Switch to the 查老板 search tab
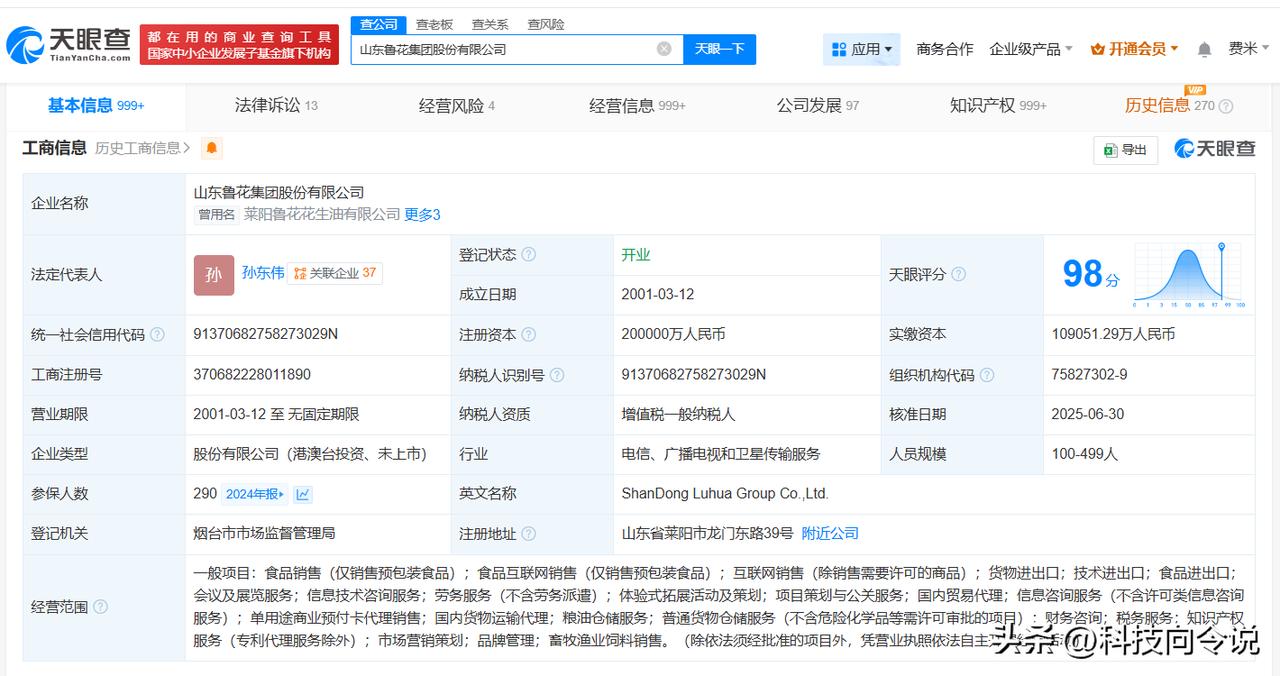The width and height of the screenshot is (1280, 676). click(435, 24)
